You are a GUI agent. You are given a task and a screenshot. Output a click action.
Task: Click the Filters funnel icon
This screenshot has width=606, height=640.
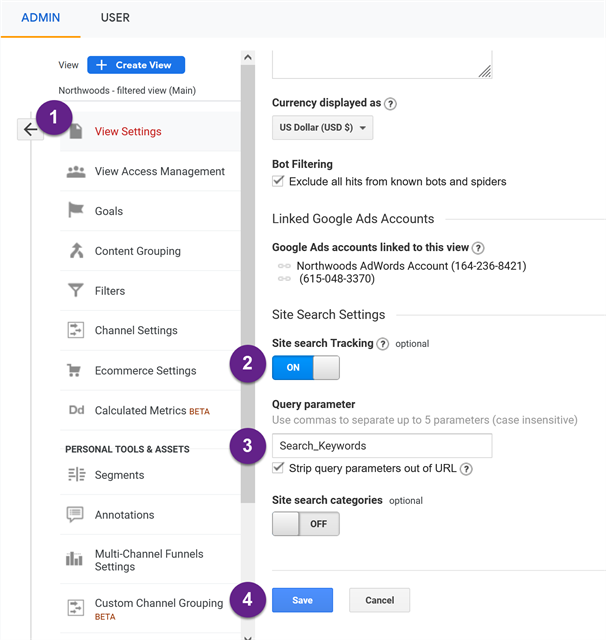(75, 290)
